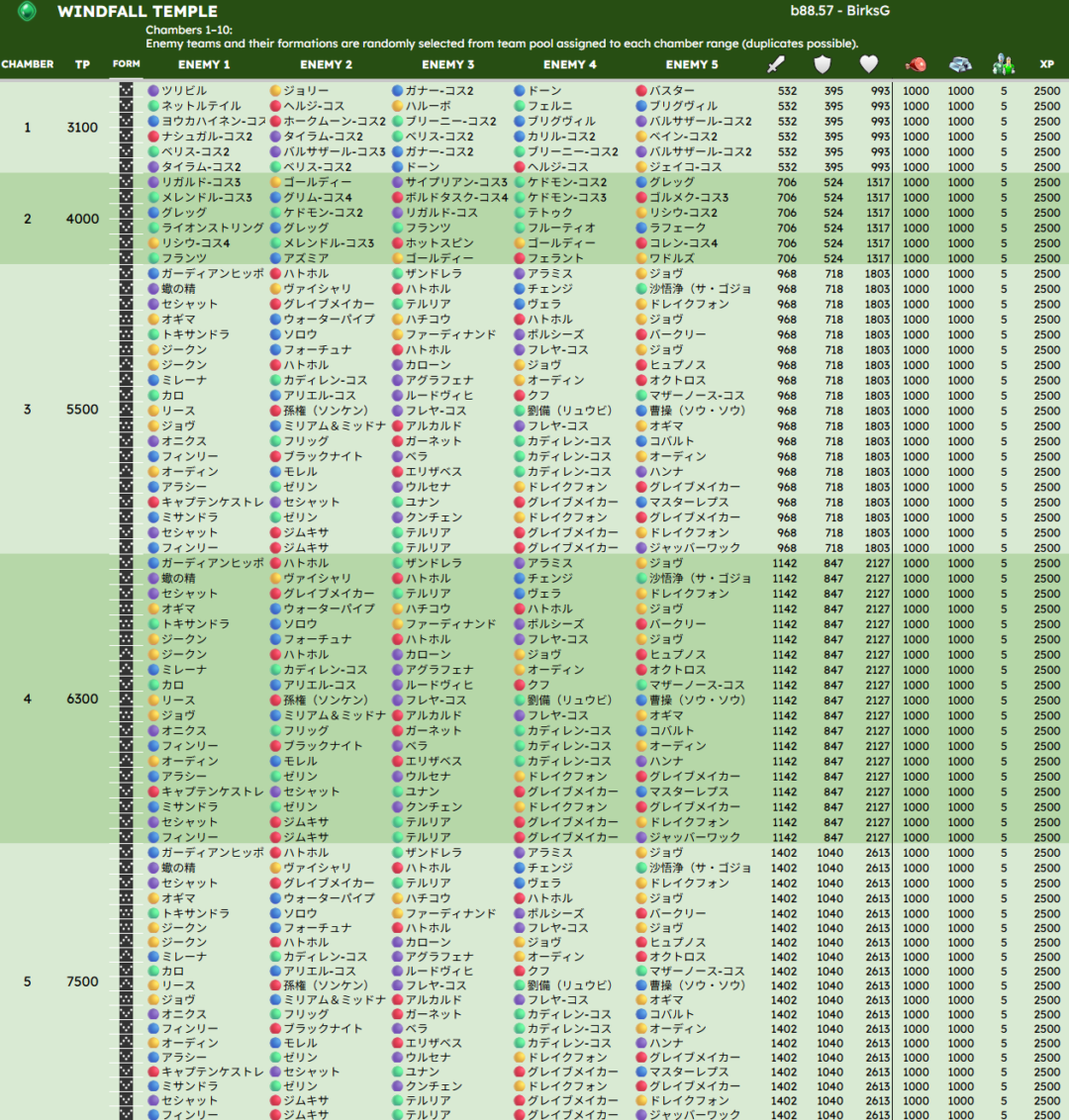Click the TP value 7500 for chamber 5
This screenshot has height=1120, width=1069.
pos(82,981)
